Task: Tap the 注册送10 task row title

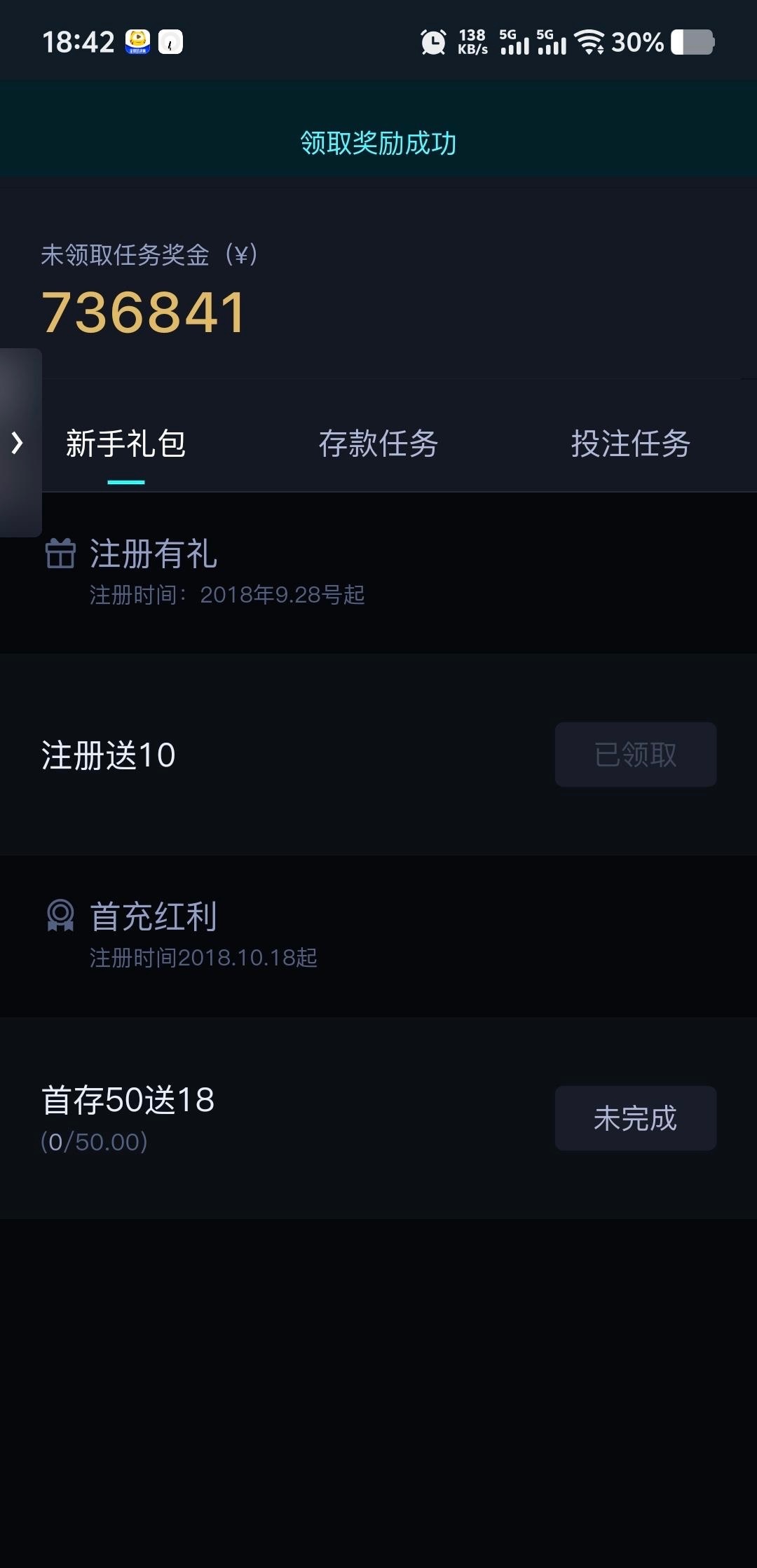Action: point(109,755)
